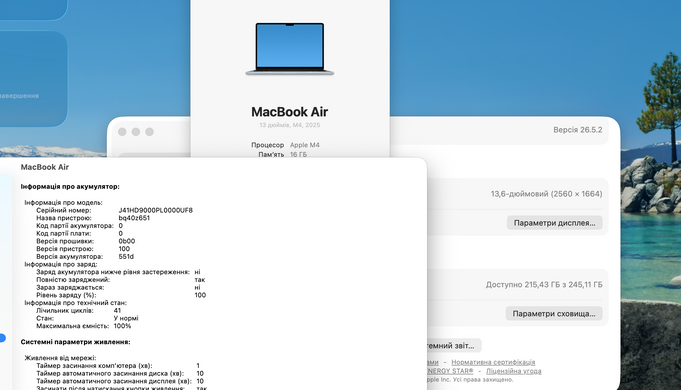The image size is (681, 390).
Task: Click the Максимальна ємність 100% row
Action: pyautogui.click(x=83, y=326)
